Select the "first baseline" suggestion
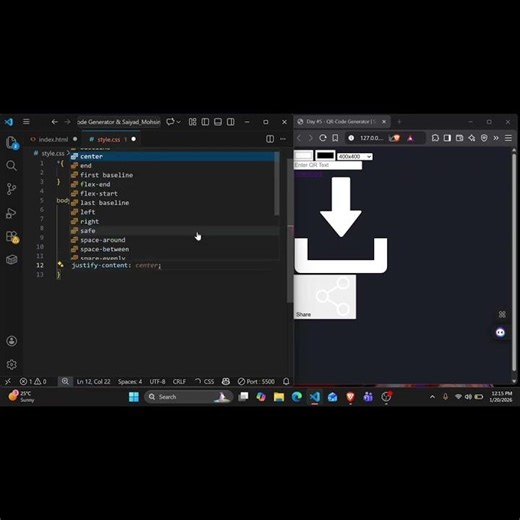This screenshot has height=520, width=520. pyautogui.click(x=173, y=175)
